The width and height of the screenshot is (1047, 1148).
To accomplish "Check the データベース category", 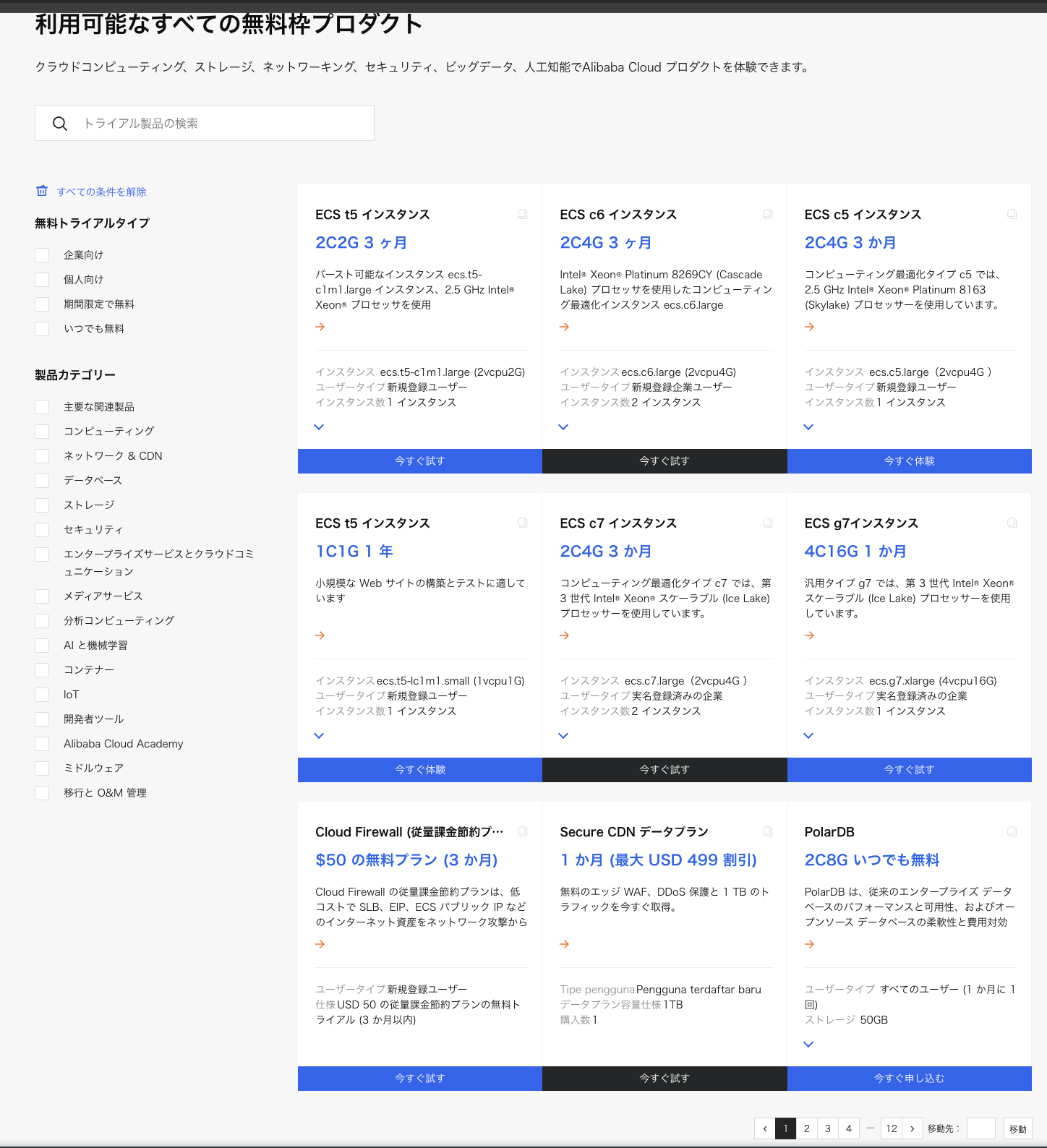I will coord(42,481).
